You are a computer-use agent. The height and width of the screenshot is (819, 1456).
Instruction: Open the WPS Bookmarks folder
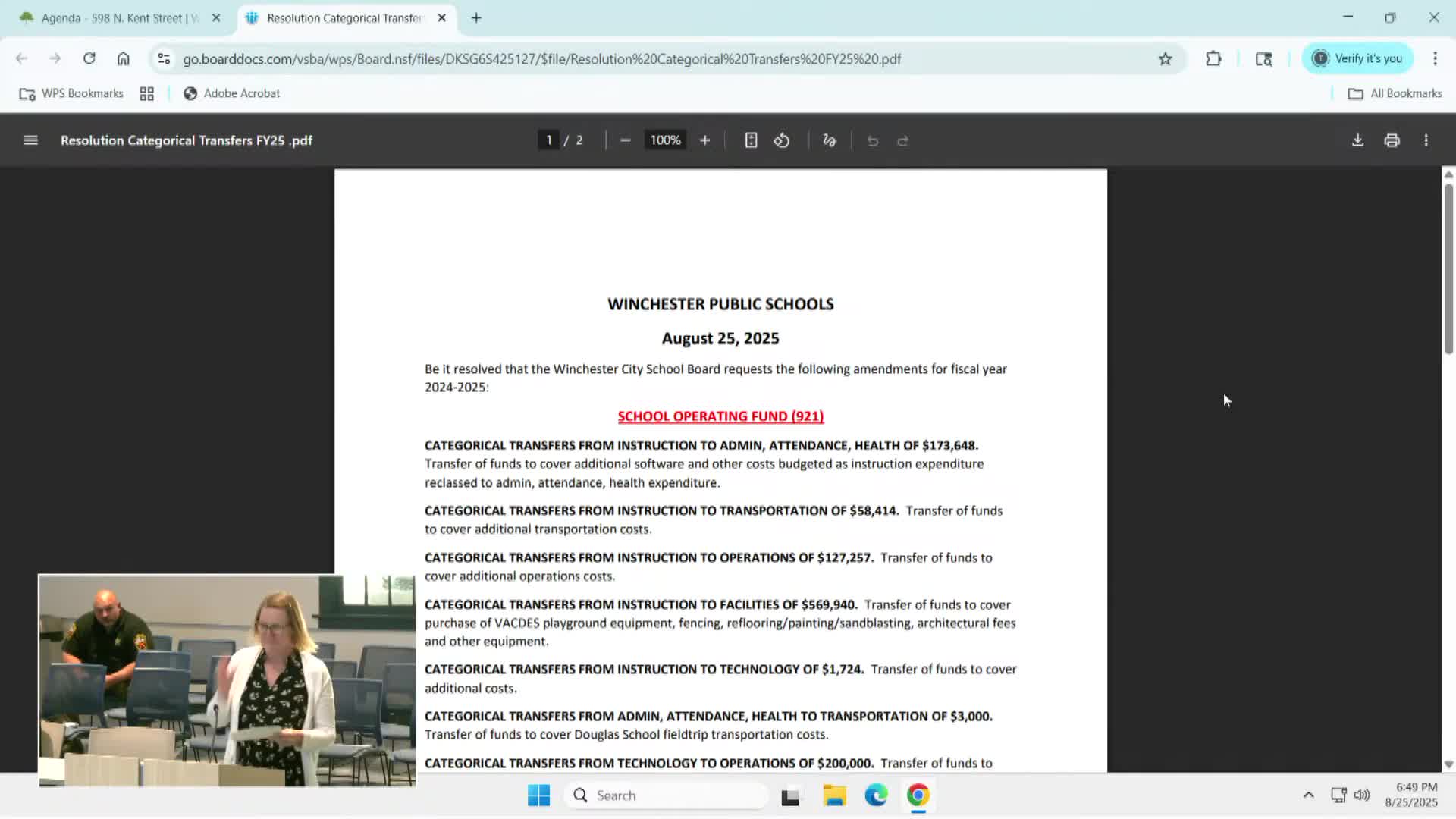coord(71,93)
